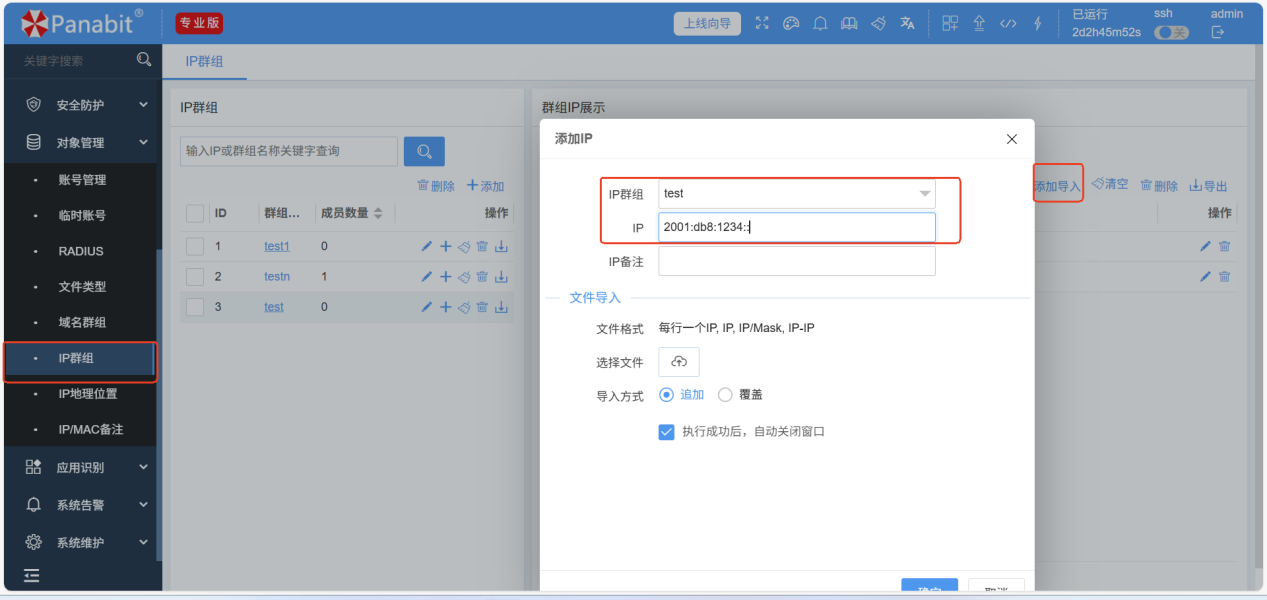Select RADIUS from the sidebar menu
Viewport: 1267px width, 600px height.
coord(81,251)
